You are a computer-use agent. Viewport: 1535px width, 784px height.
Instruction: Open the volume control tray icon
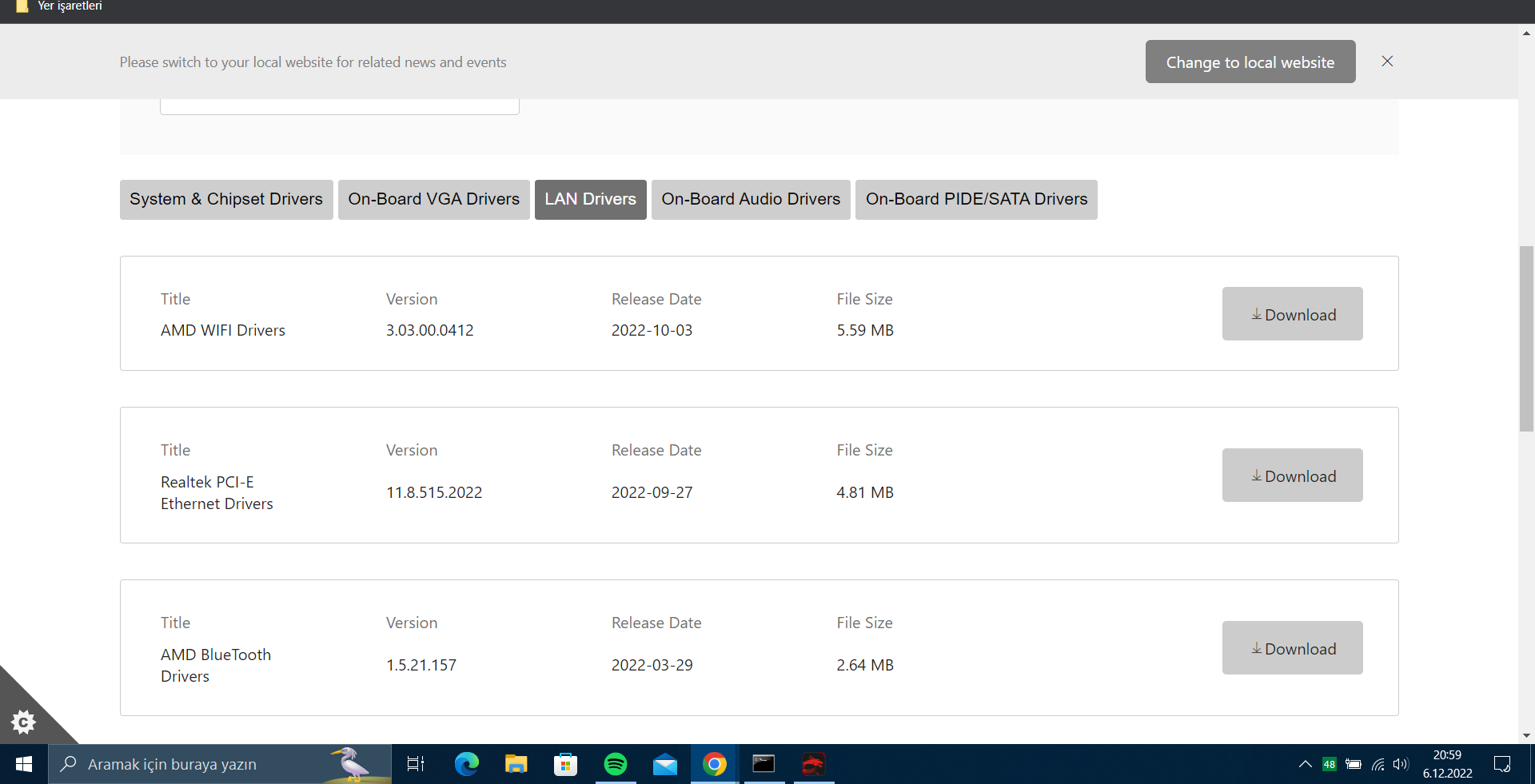1401,764
